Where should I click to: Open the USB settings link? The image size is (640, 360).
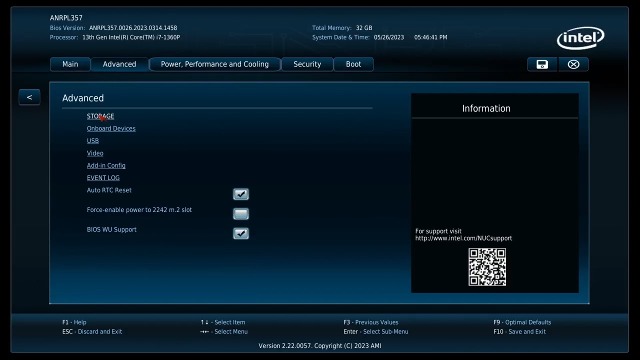point(93,141)
